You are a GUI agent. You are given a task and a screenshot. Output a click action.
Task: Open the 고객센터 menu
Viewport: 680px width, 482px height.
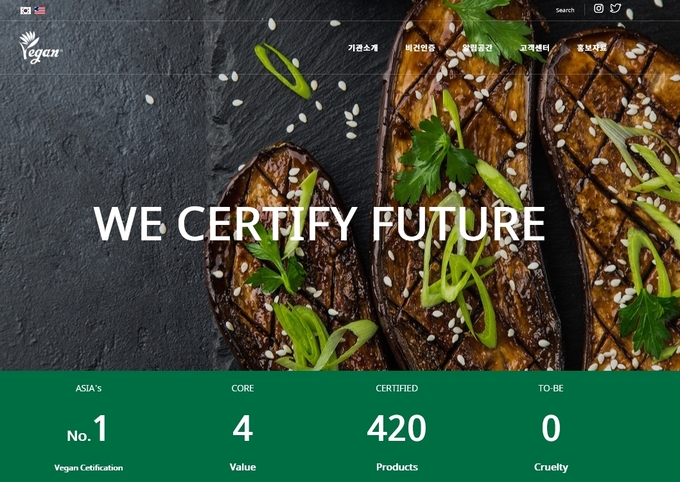(x=535, y=48)
